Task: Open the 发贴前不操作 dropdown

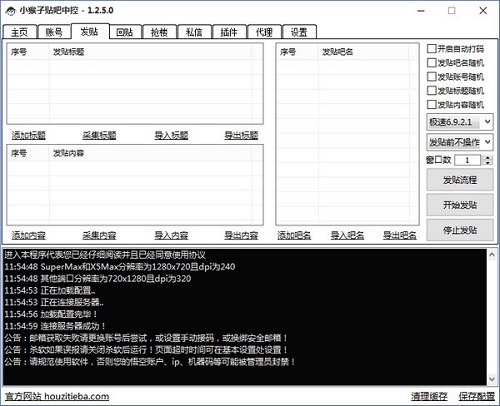Action: (460, 142)
